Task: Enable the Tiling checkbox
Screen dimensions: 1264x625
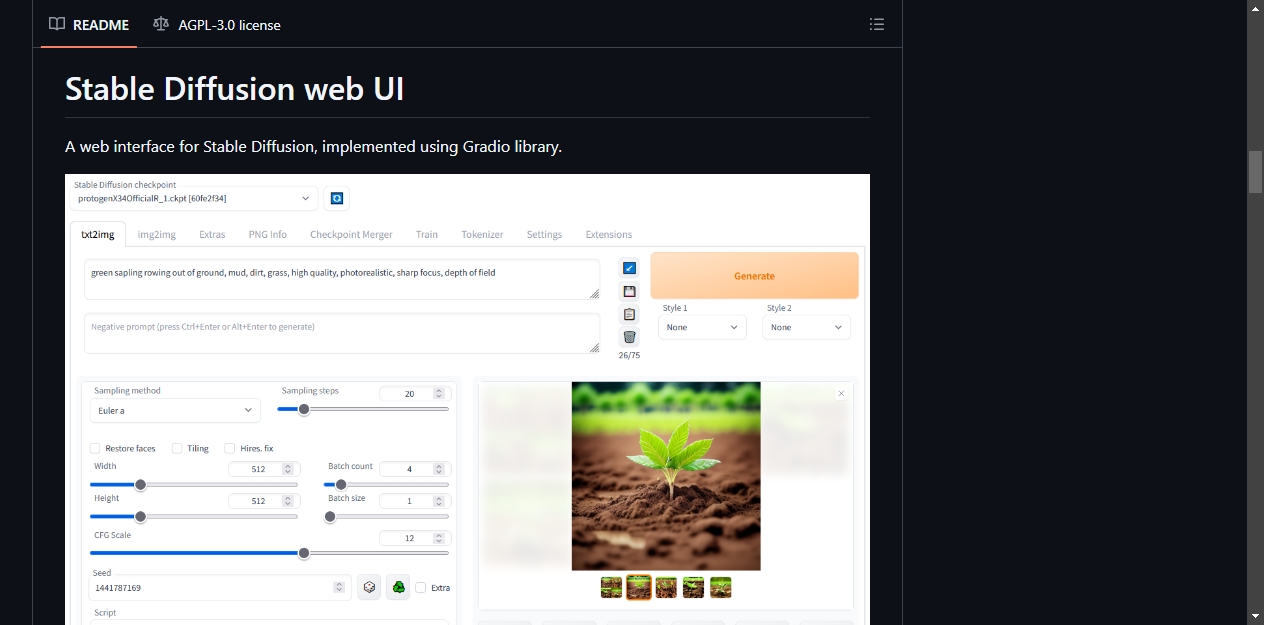Action: pyautogui.click(x=177, y=448)
